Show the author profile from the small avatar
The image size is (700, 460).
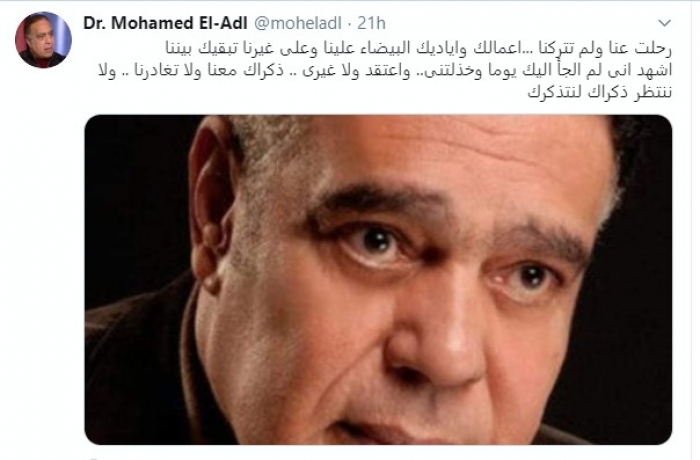[x=43, y=40]
